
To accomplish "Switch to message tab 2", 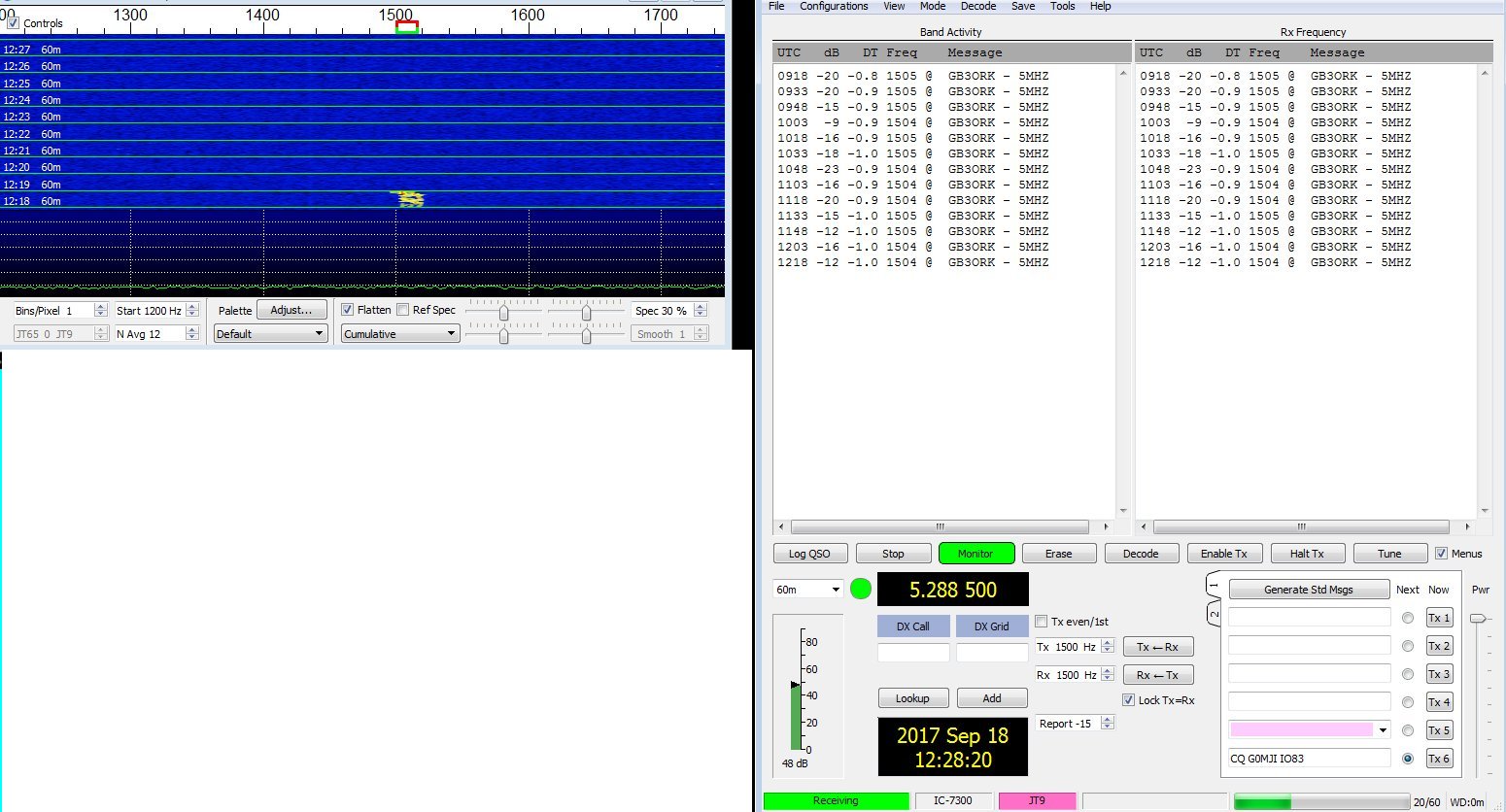I will pos(1215,614).
